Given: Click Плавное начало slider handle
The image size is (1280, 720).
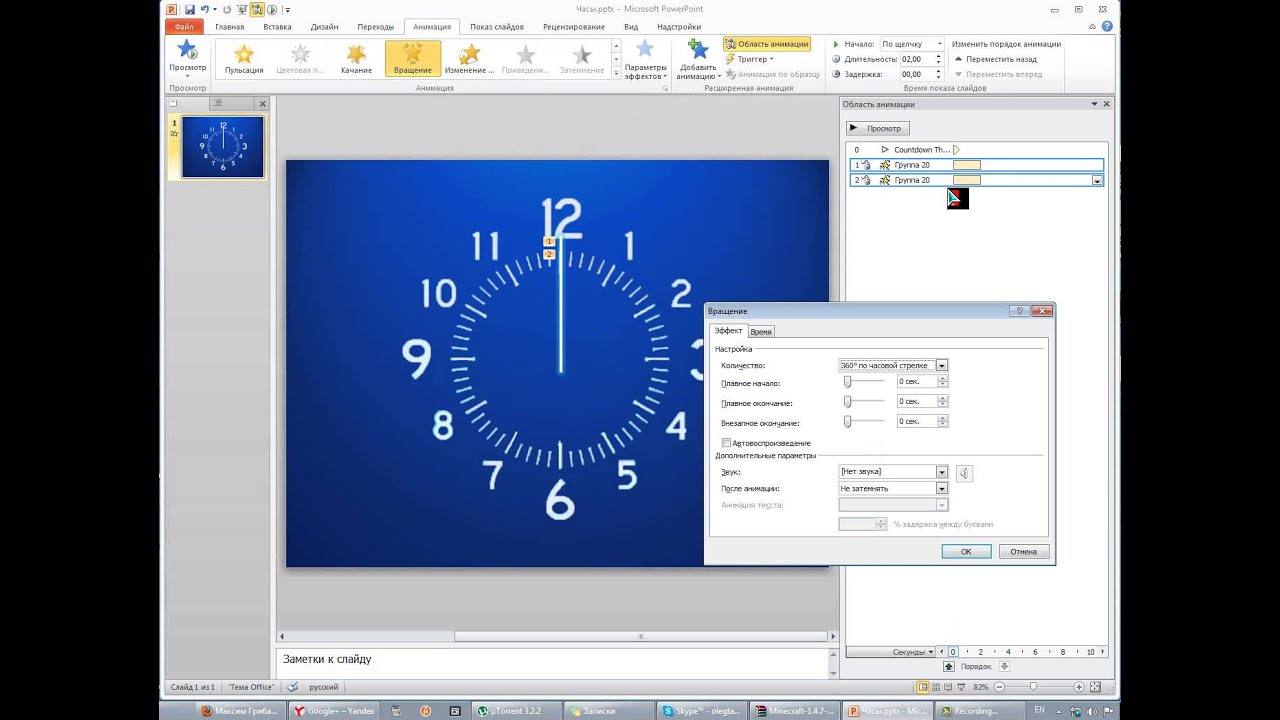Looking at the screenshot, I should coord(847,382).
